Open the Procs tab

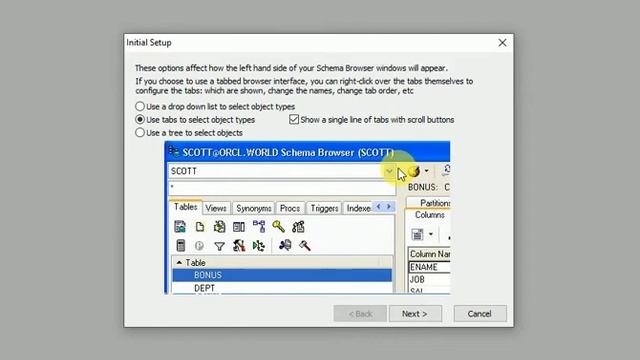pos(289,208)
